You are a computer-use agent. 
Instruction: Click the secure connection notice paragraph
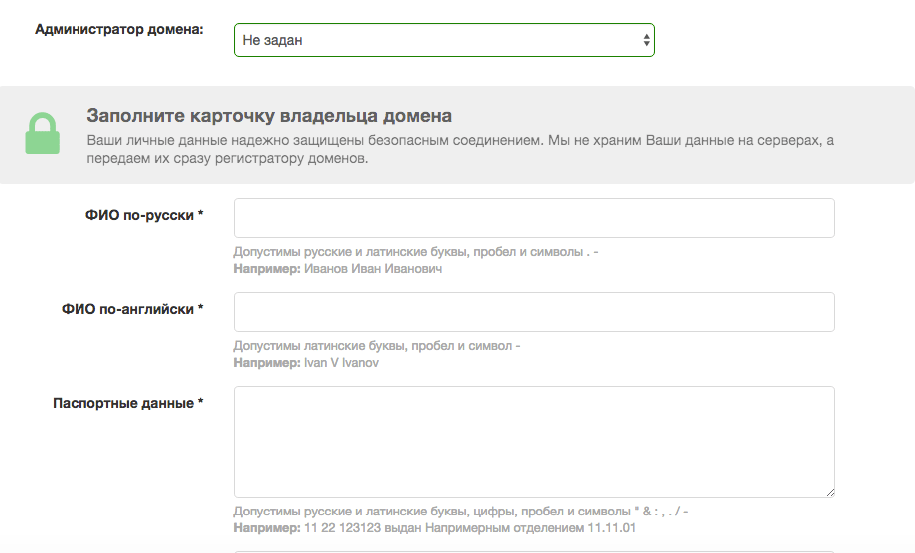click(460, 149)
